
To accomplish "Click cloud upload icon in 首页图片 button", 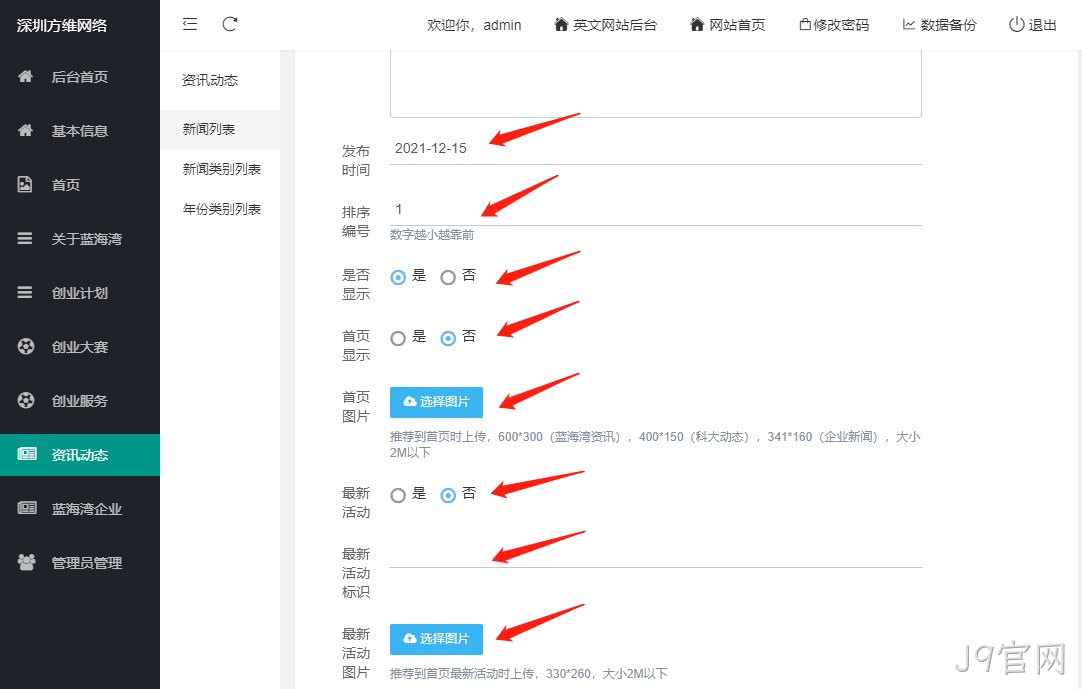I will pyautogui.click(x=410, y=401).
